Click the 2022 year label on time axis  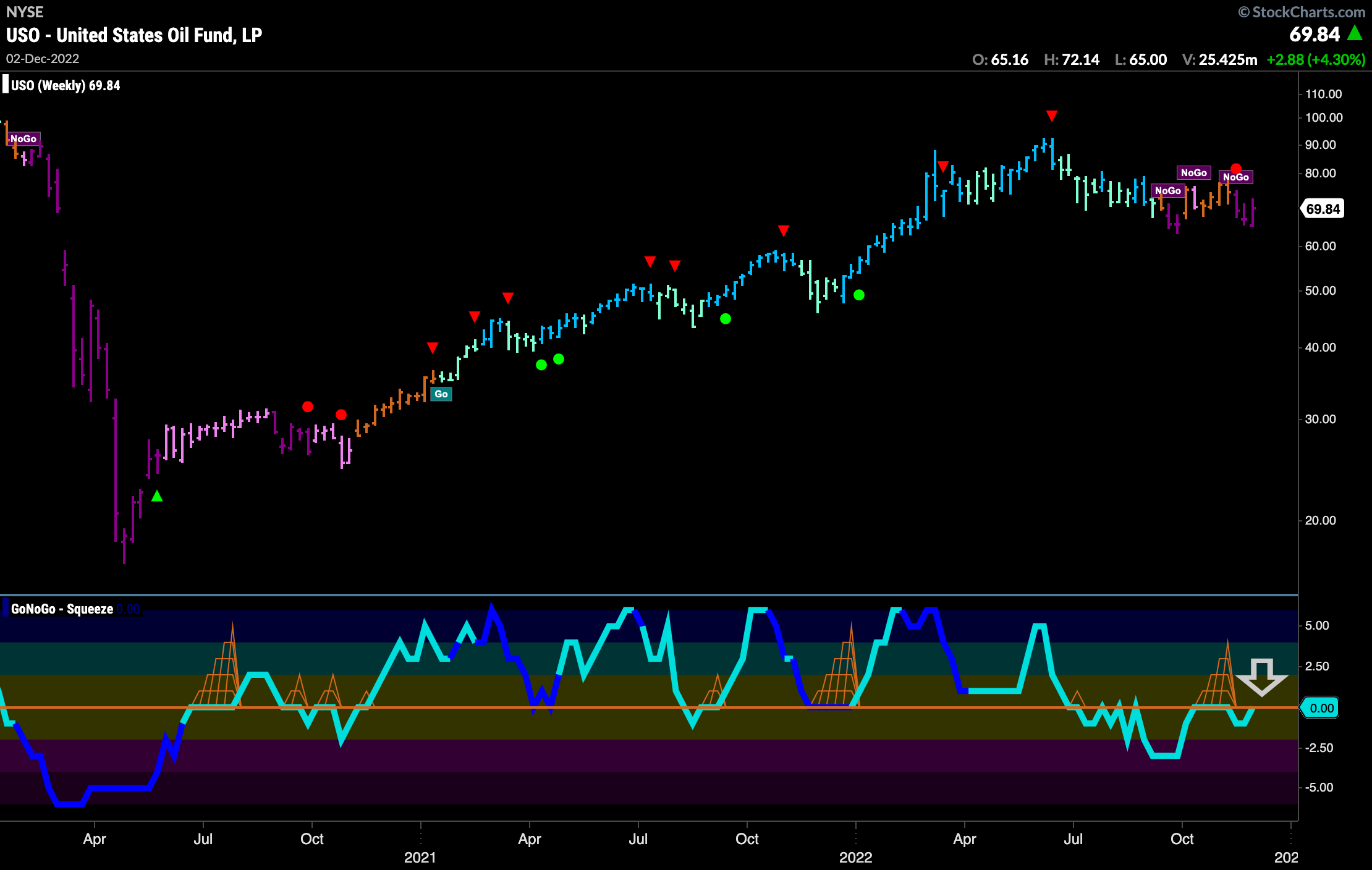[856, 858]
